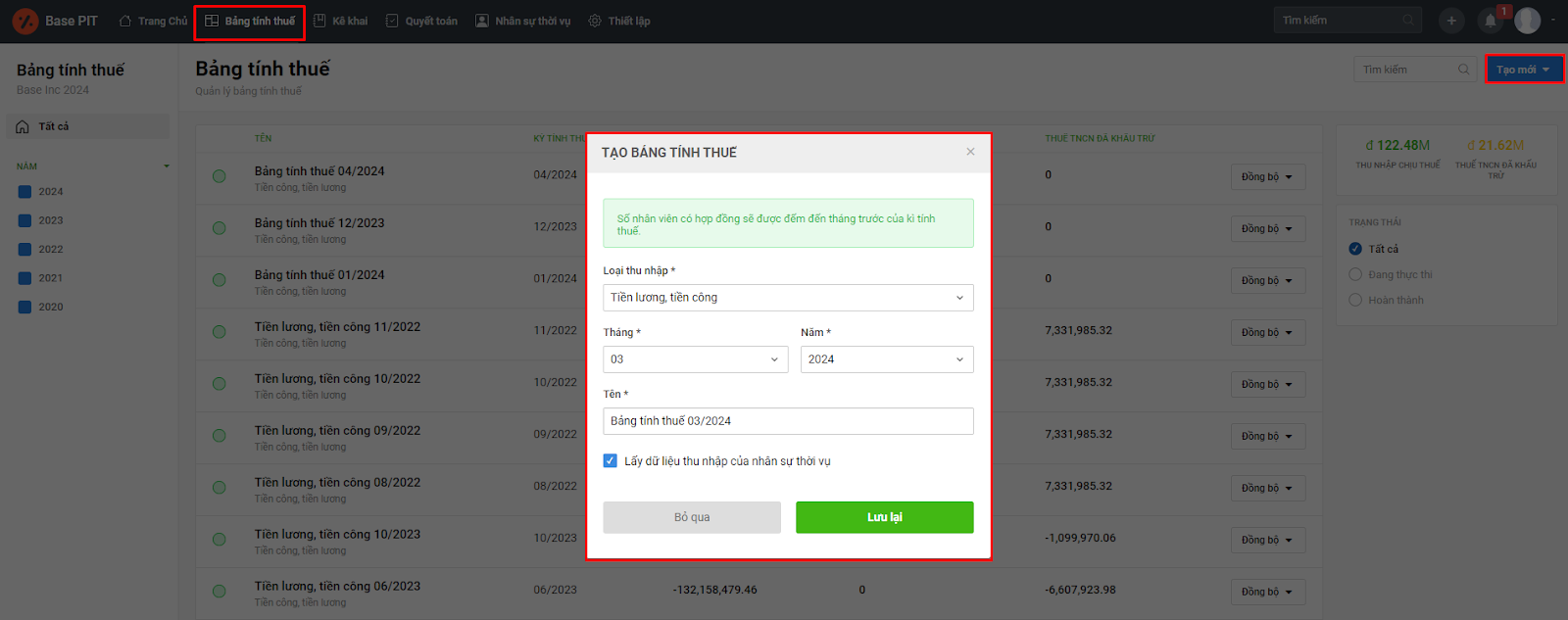
Task: Open the Năm dropdown showing 2024
Action: 887,359
